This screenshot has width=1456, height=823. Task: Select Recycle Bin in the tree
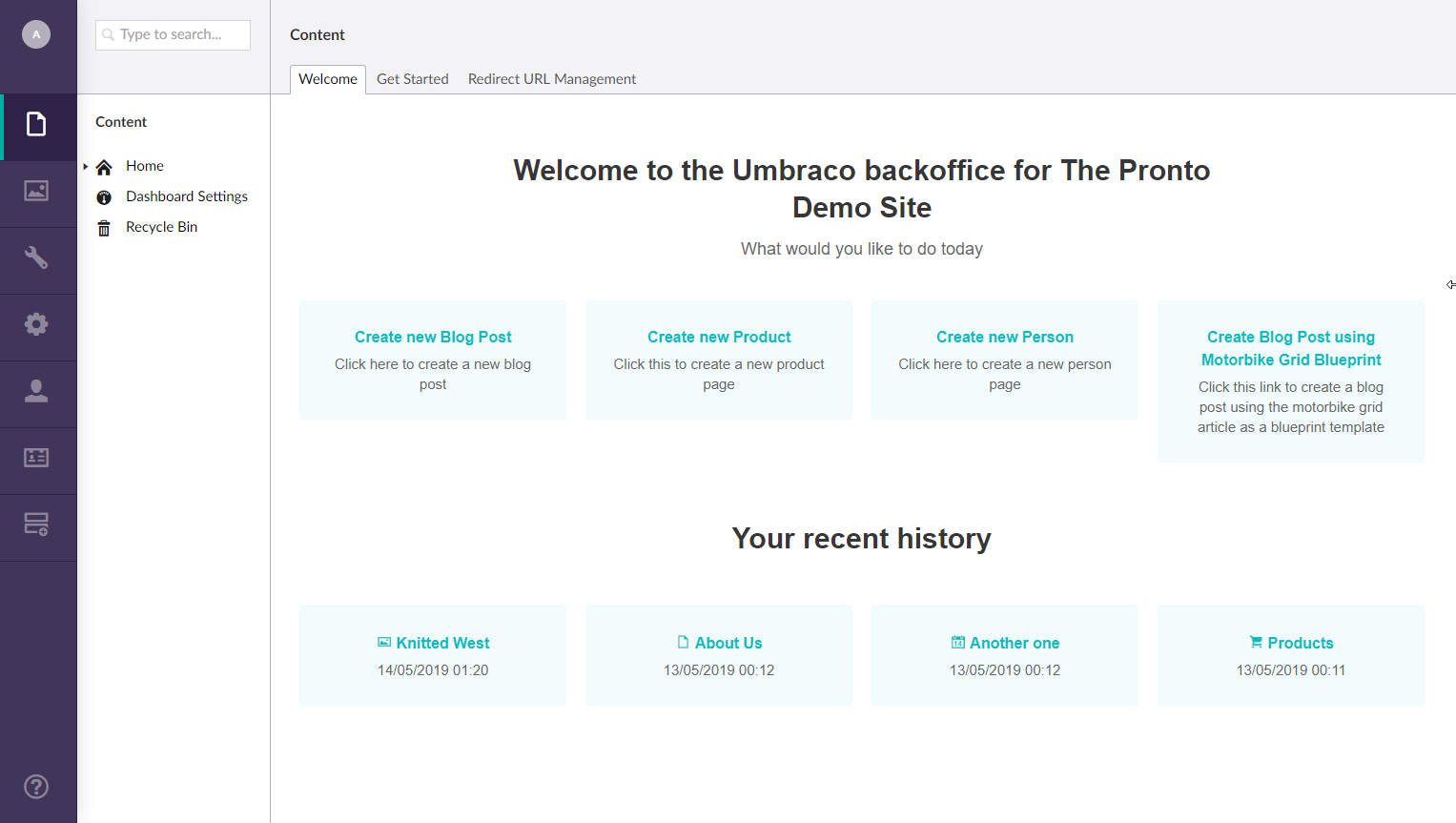[162, 227]
